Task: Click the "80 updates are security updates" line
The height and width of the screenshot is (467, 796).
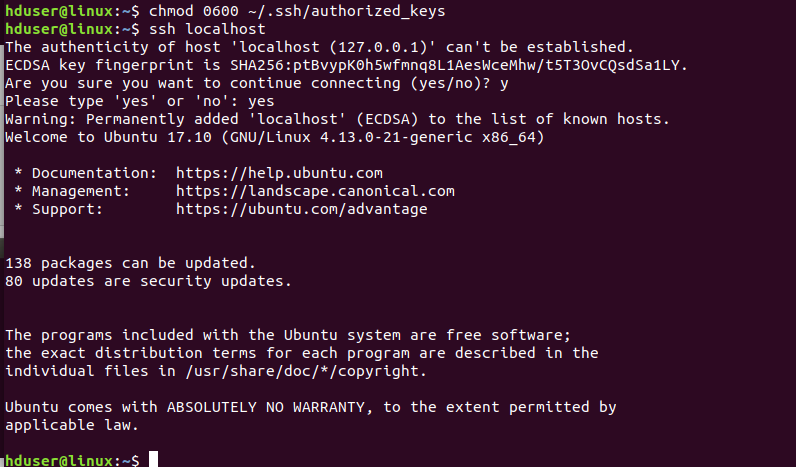Action: pyautogui.click(x=148, y=281)
